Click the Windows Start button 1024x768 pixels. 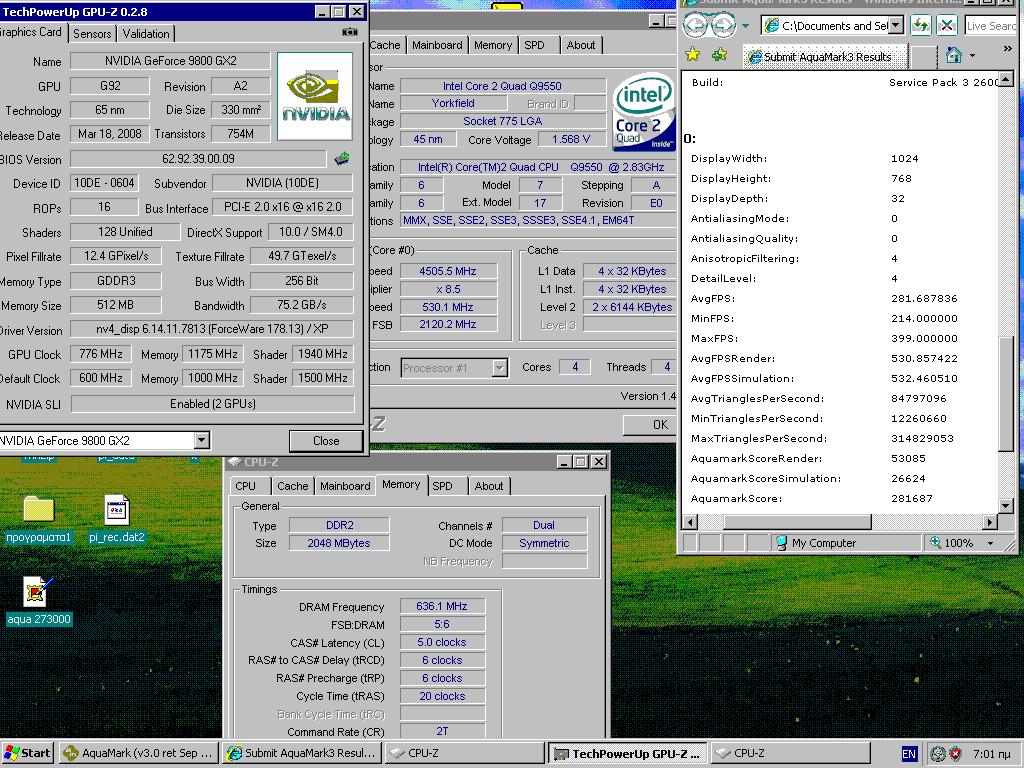tap(28, 753)
